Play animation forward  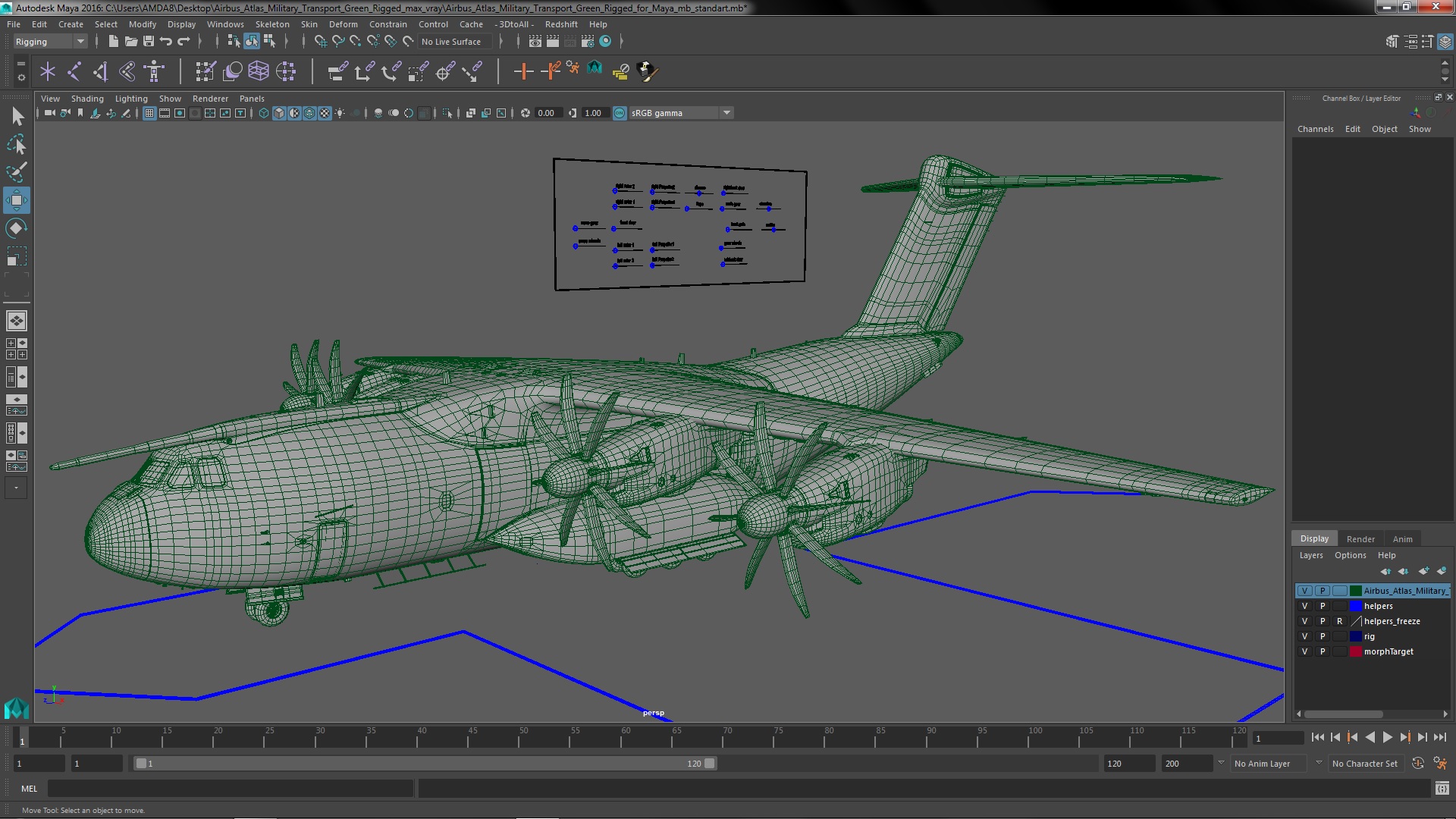1387,737
